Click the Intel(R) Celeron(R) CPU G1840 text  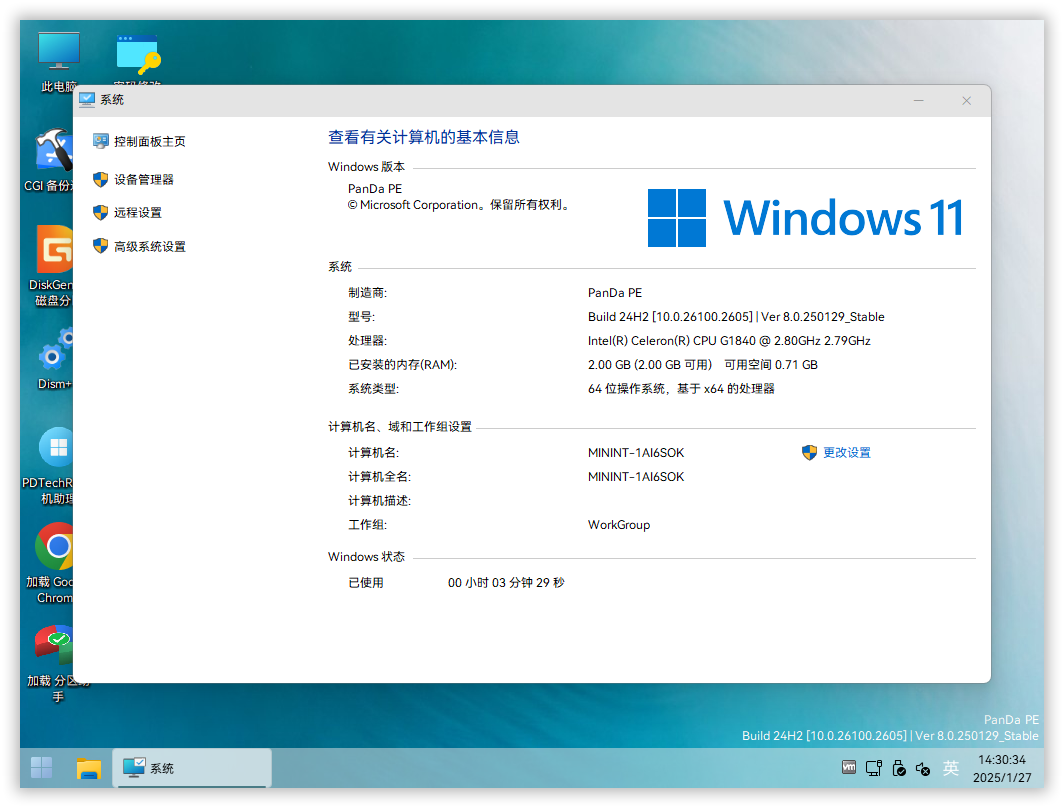(729, 341)
